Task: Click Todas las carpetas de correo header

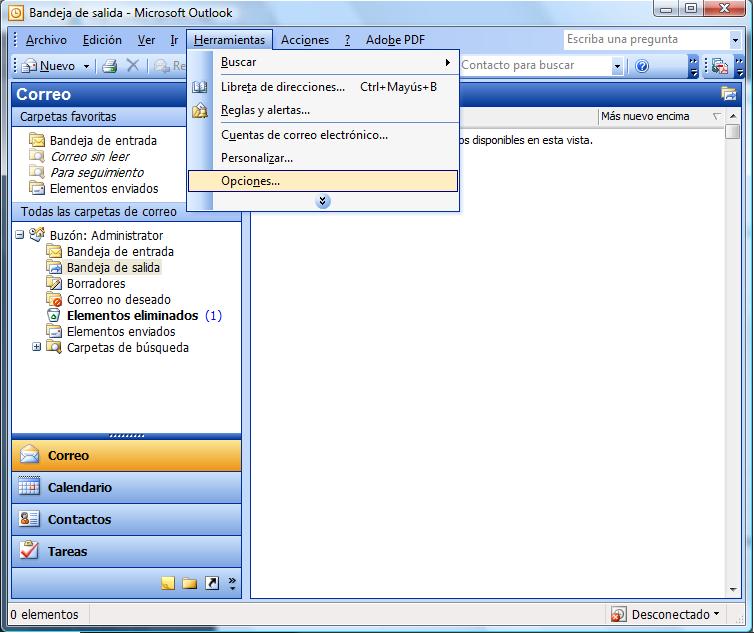Action: click(99, 212)
